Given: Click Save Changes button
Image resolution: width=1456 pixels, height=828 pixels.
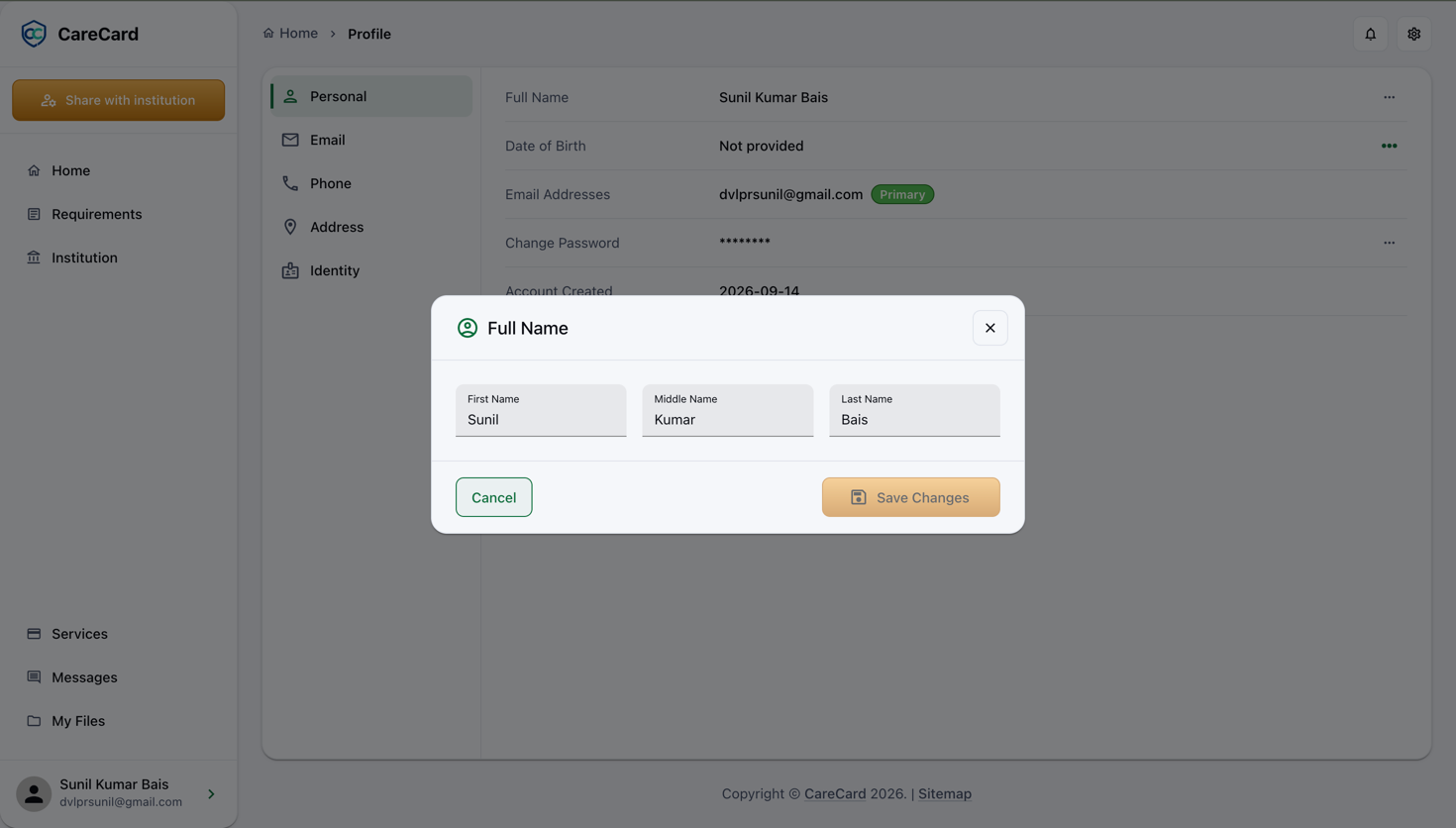Looking at the screenshot, I should click(x=910, y=497).
